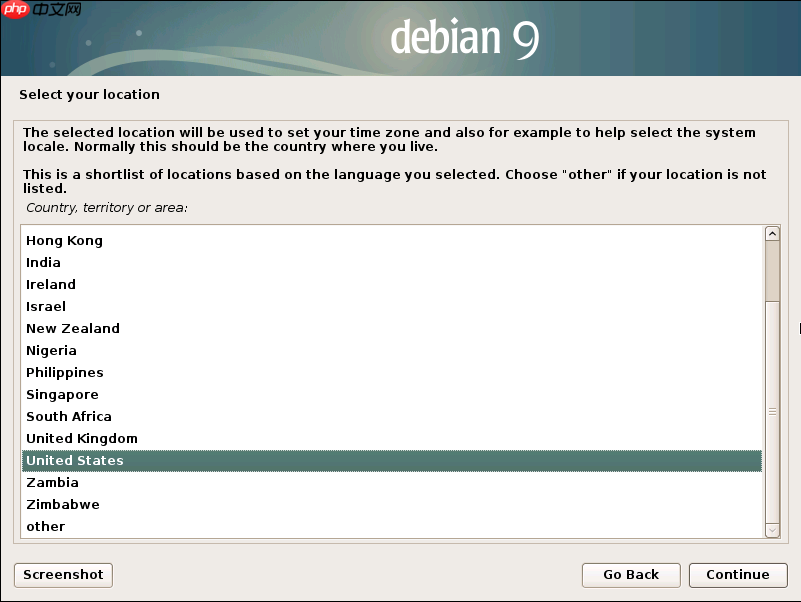Click the scrollbar up arrow

pos(771,232)
